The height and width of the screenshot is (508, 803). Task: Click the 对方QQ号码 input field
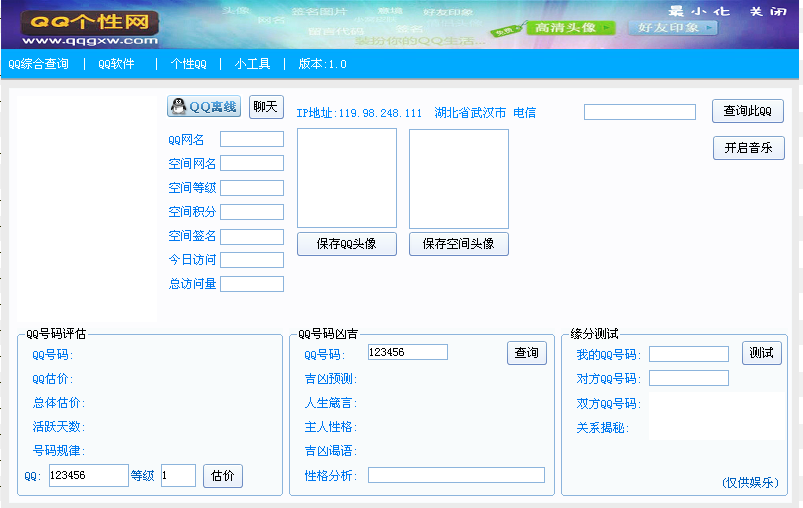pyautogui.click(x=689, y=378)
